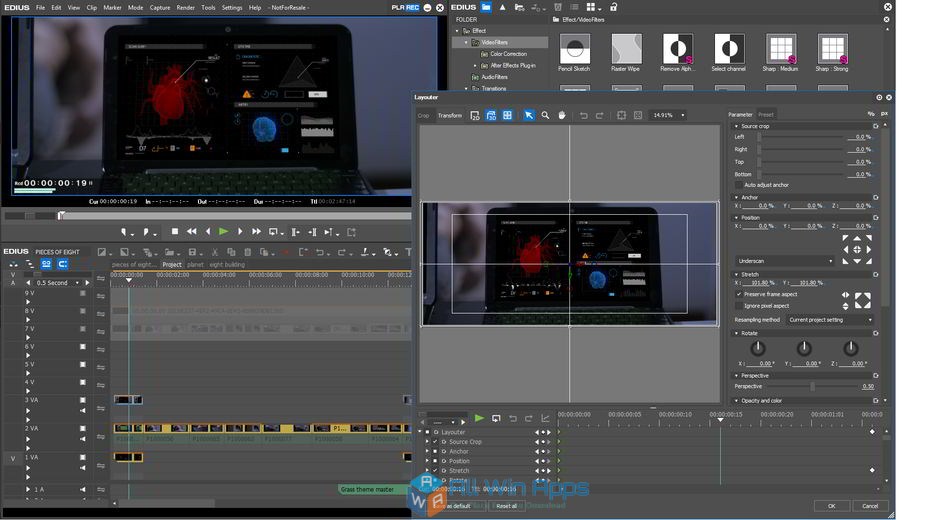Toggle the guide grid icon in Layouter

pyautogui.click(x=507, y=115)
